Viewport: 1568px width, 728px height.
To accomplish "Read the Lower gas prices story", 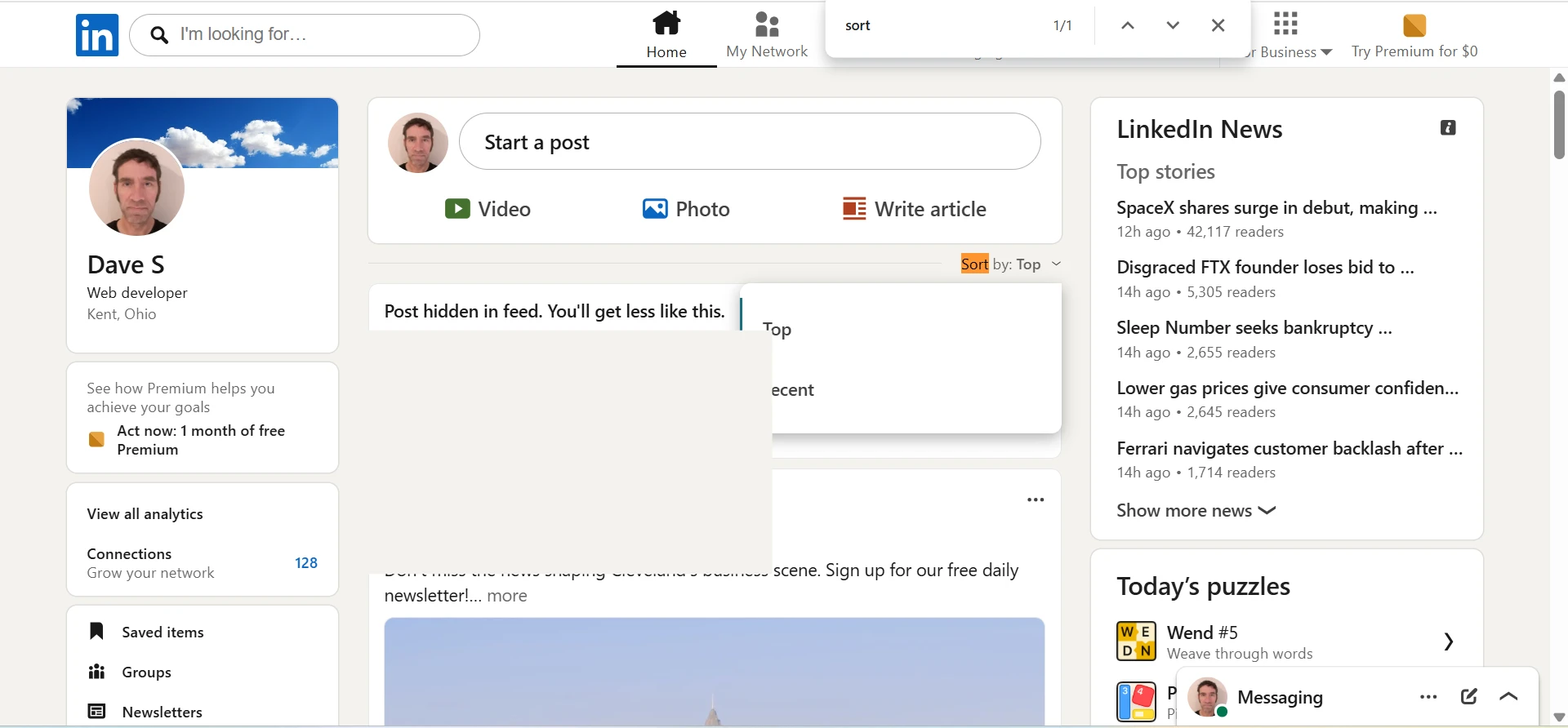I will click(x=1288, y=388).
